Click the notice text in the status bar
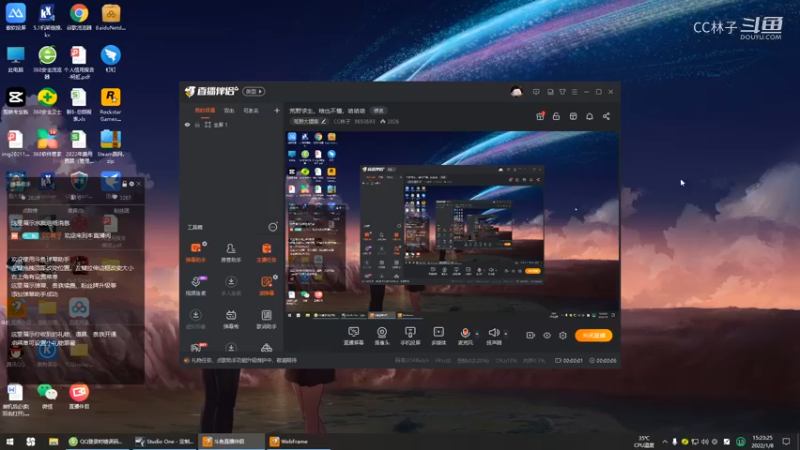This screenshot has height=450, width=800. [x=244, y=360]
